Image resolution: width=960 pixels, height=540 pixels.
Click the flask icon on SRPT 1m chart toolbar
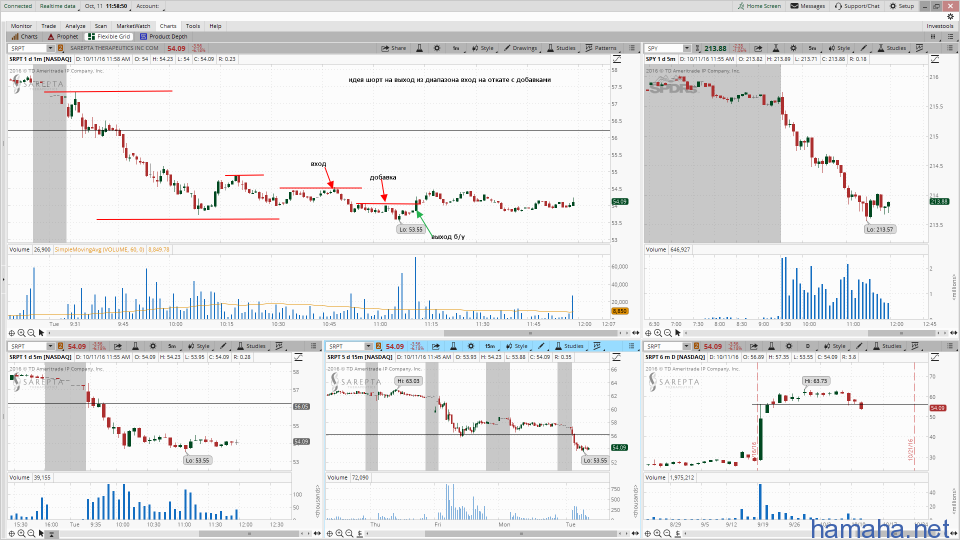(x=419, y=48)
